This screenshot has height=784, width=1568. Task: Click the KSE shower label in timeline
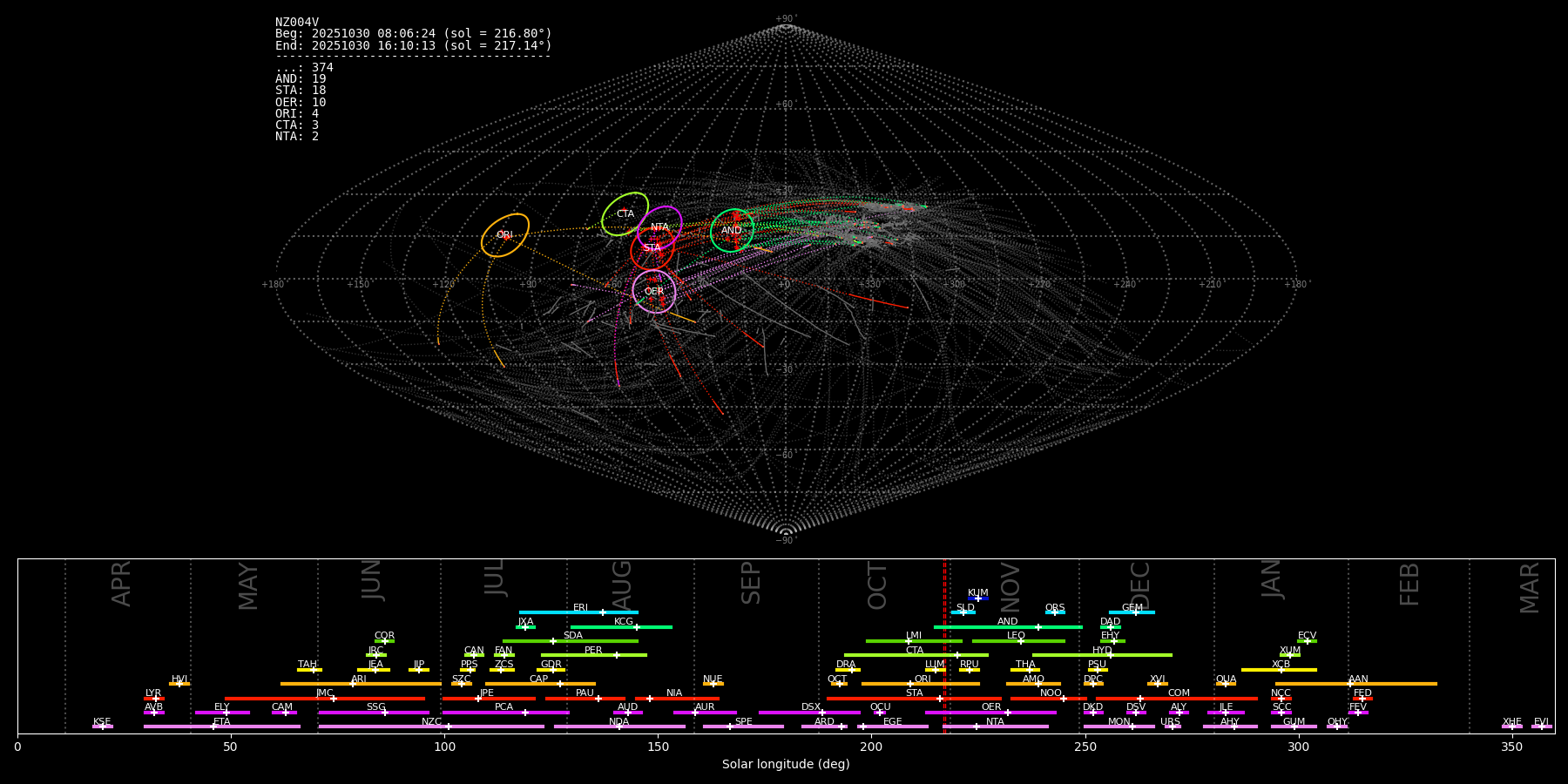click(x=103, y=722)
